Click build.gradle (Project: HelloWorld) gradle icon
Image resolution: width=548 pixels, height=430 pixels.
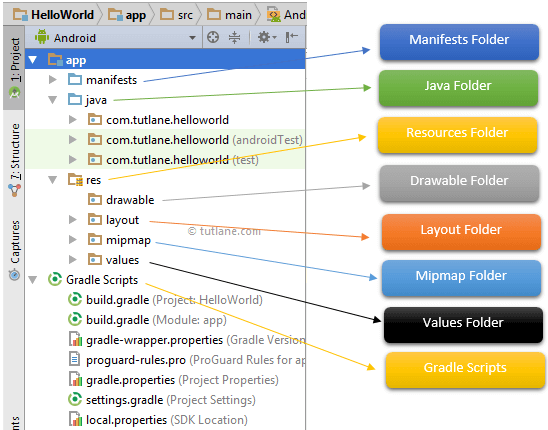75,300
